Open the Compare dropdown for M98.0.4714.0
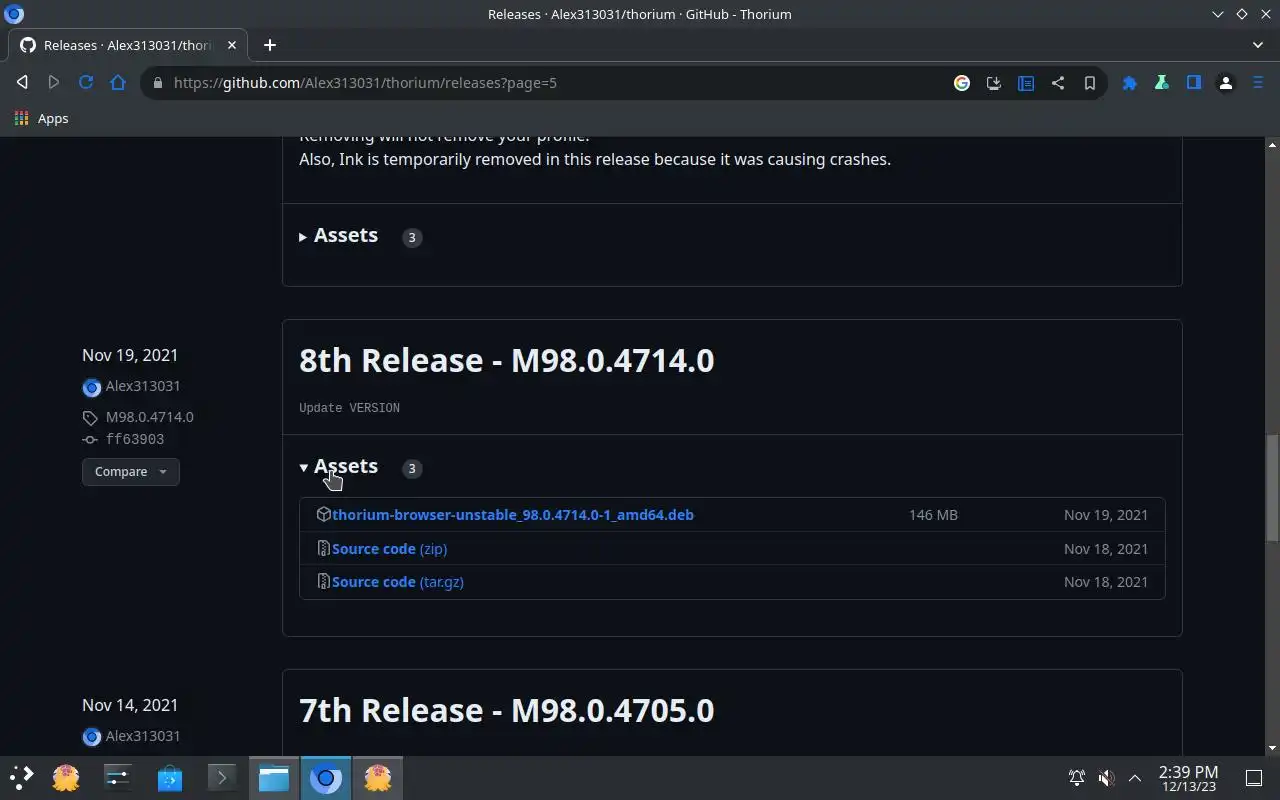1280x800 pixels. (x=131, y=472)
